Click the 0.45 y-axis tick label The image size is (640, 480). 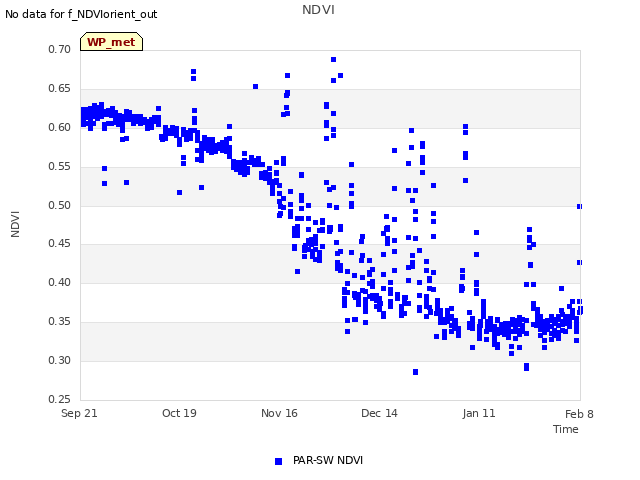coord(60,244)
